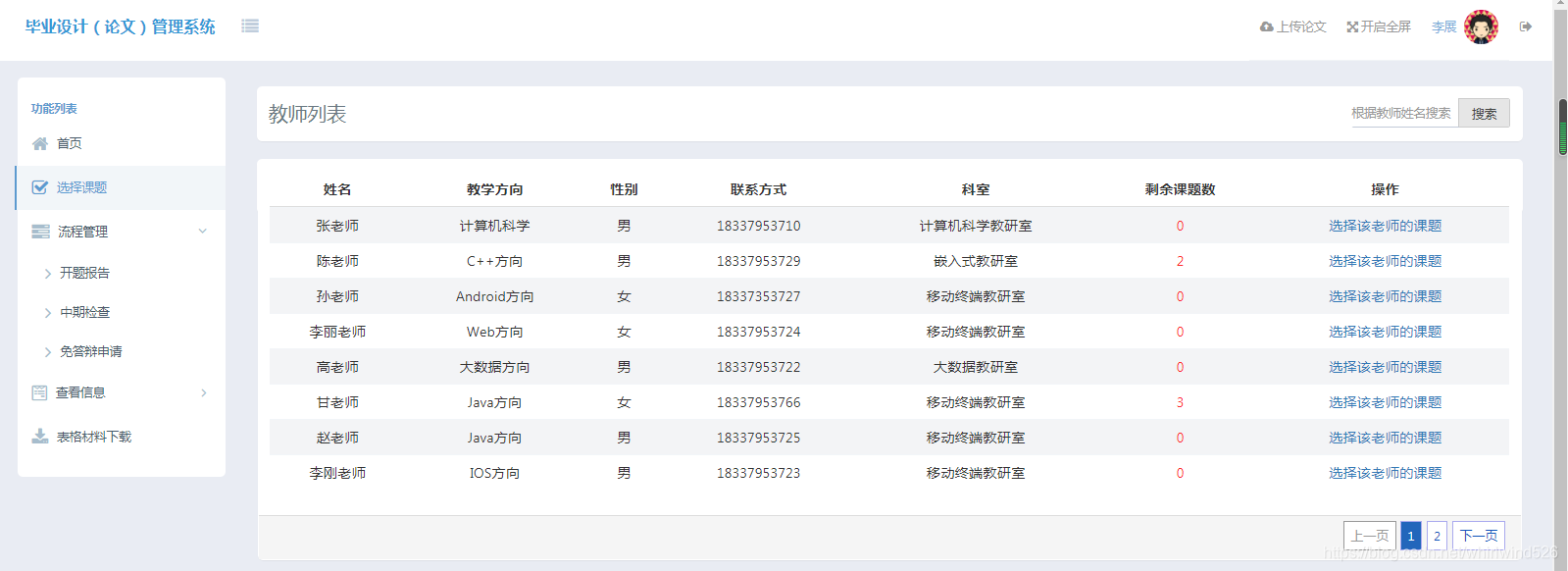
Task: Open 首页 in the sidebar
Action: pyautogui.click(x=69, y=143)
